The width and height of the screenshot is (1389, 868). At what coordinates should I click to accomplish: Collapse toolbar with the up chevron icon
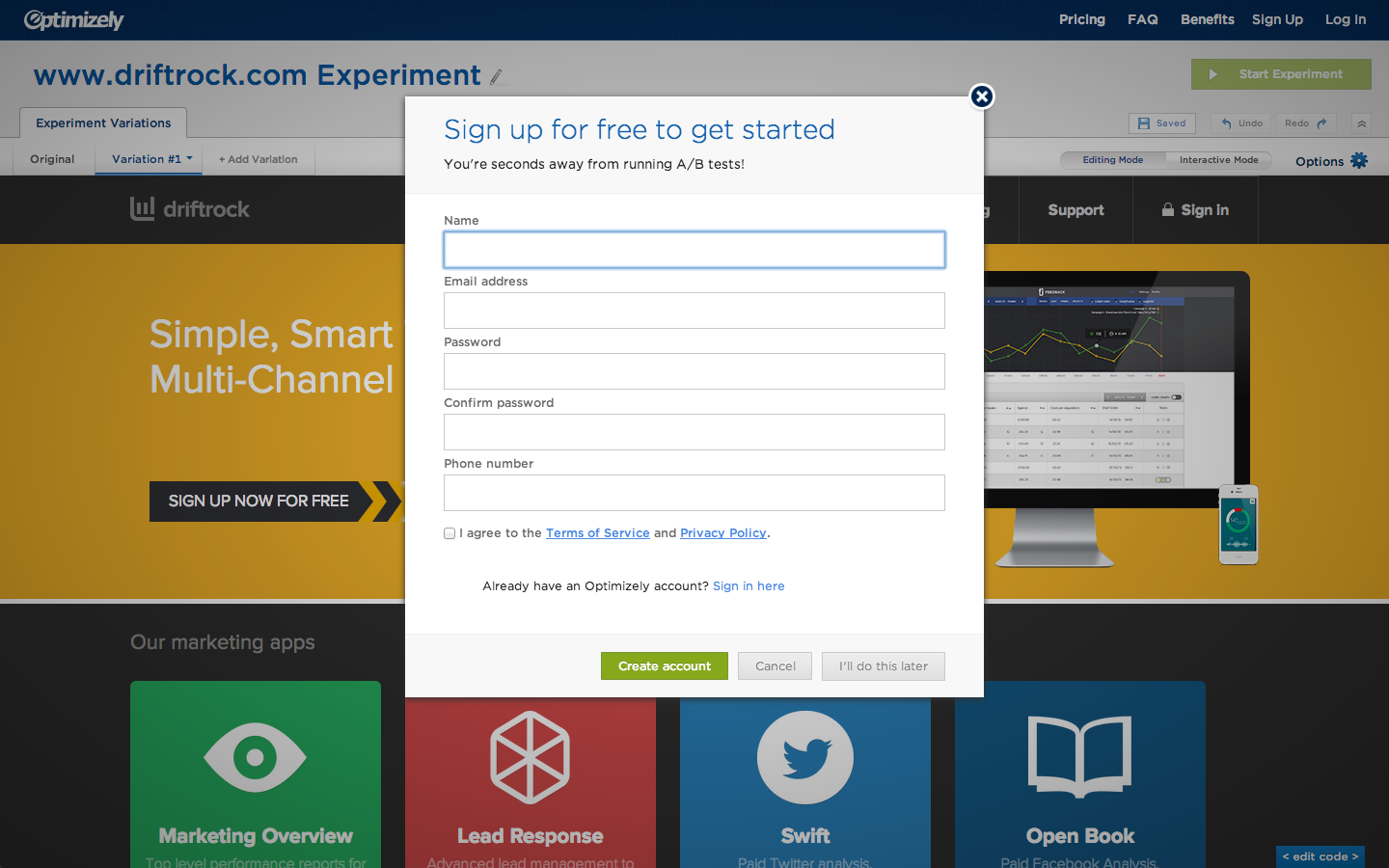(x=1361, y=123)
